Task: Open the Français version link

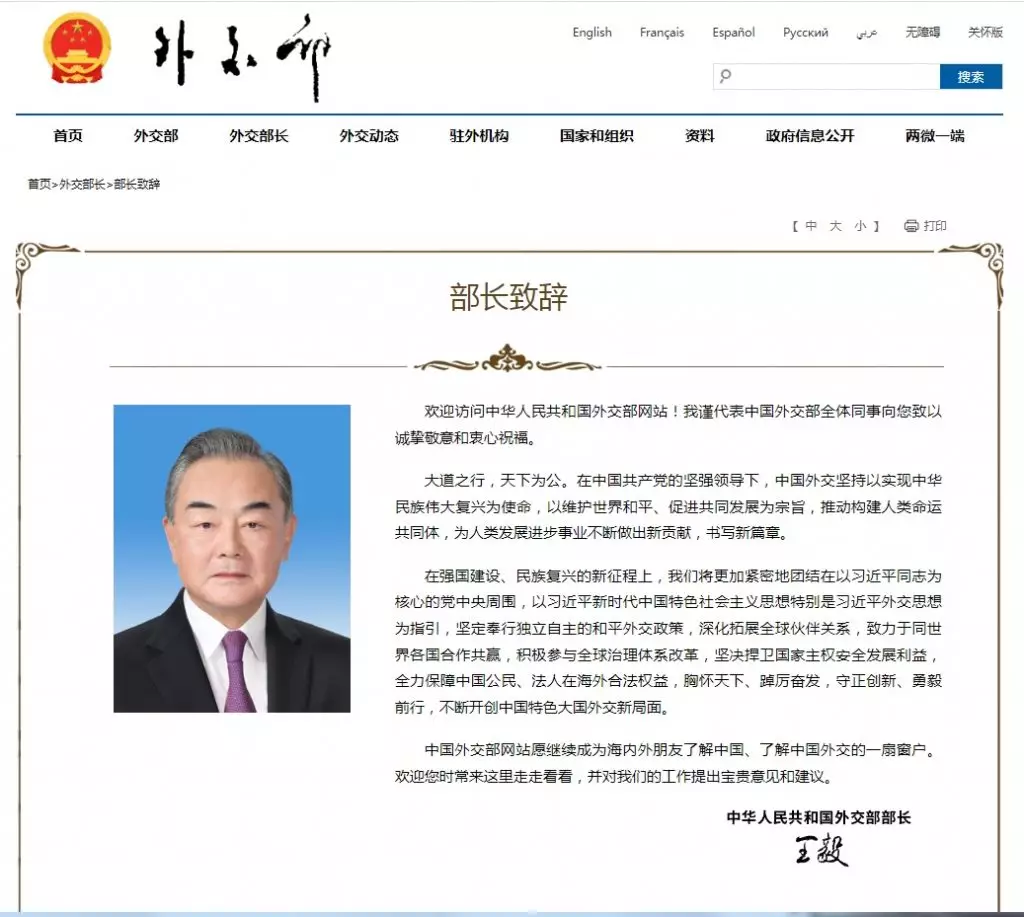Action: click(662, 32)
